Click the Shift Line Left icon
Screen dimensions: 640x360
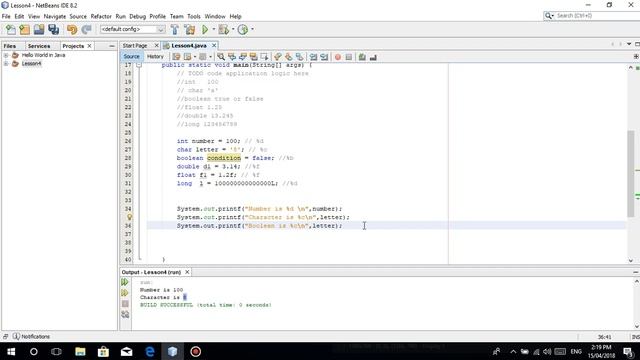point(313,57)
